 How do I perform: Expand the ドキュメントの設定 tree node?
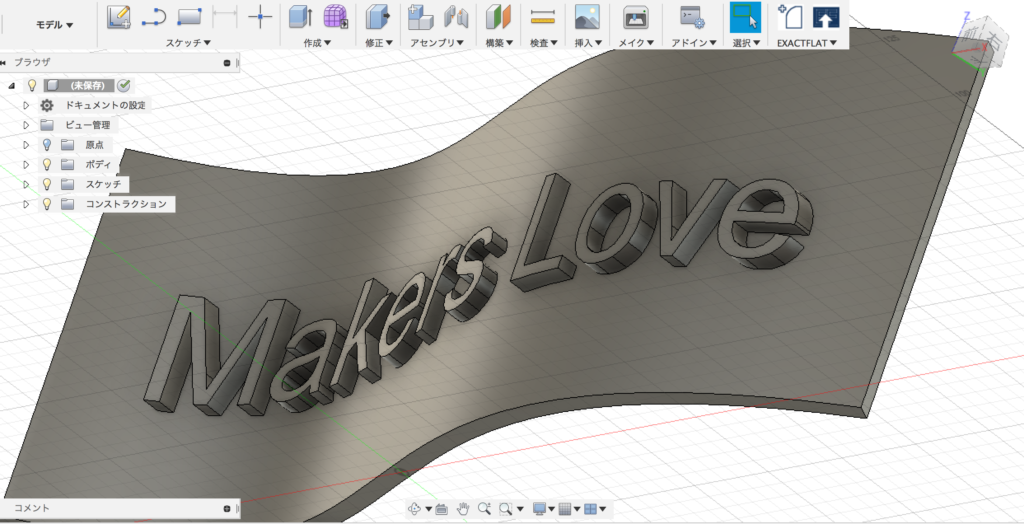[x=27, y=105]
